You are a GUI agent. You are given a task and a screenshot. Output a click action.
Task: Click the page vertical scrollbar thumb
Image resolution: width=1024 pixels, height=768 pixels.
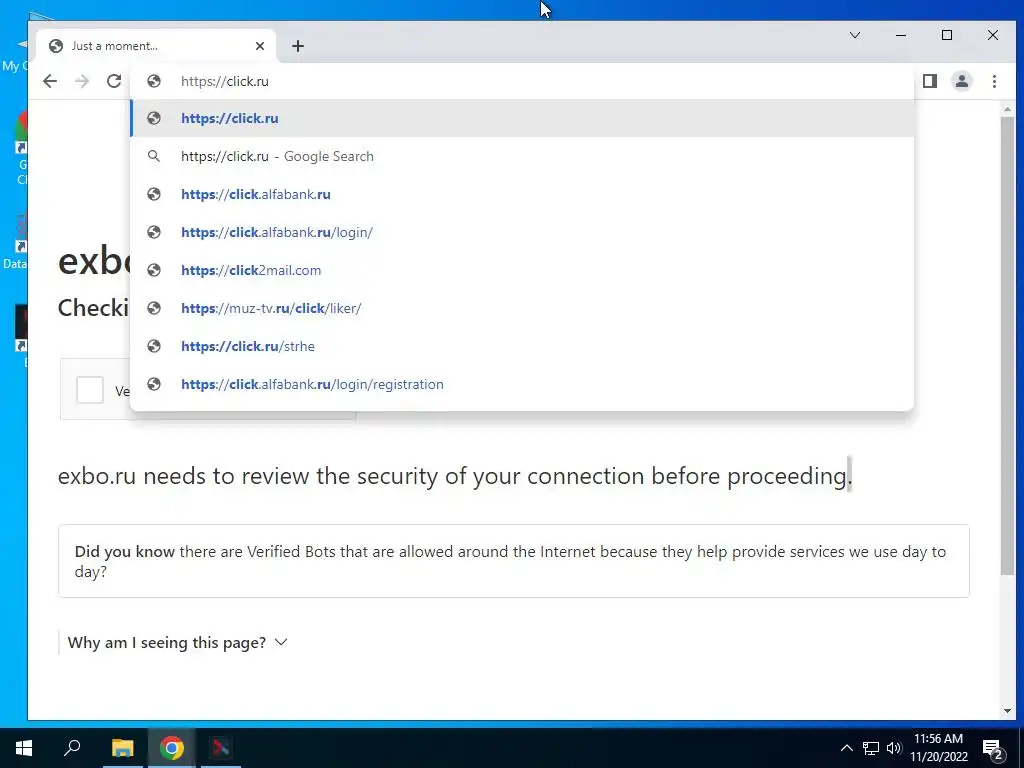click(1006, 346)
